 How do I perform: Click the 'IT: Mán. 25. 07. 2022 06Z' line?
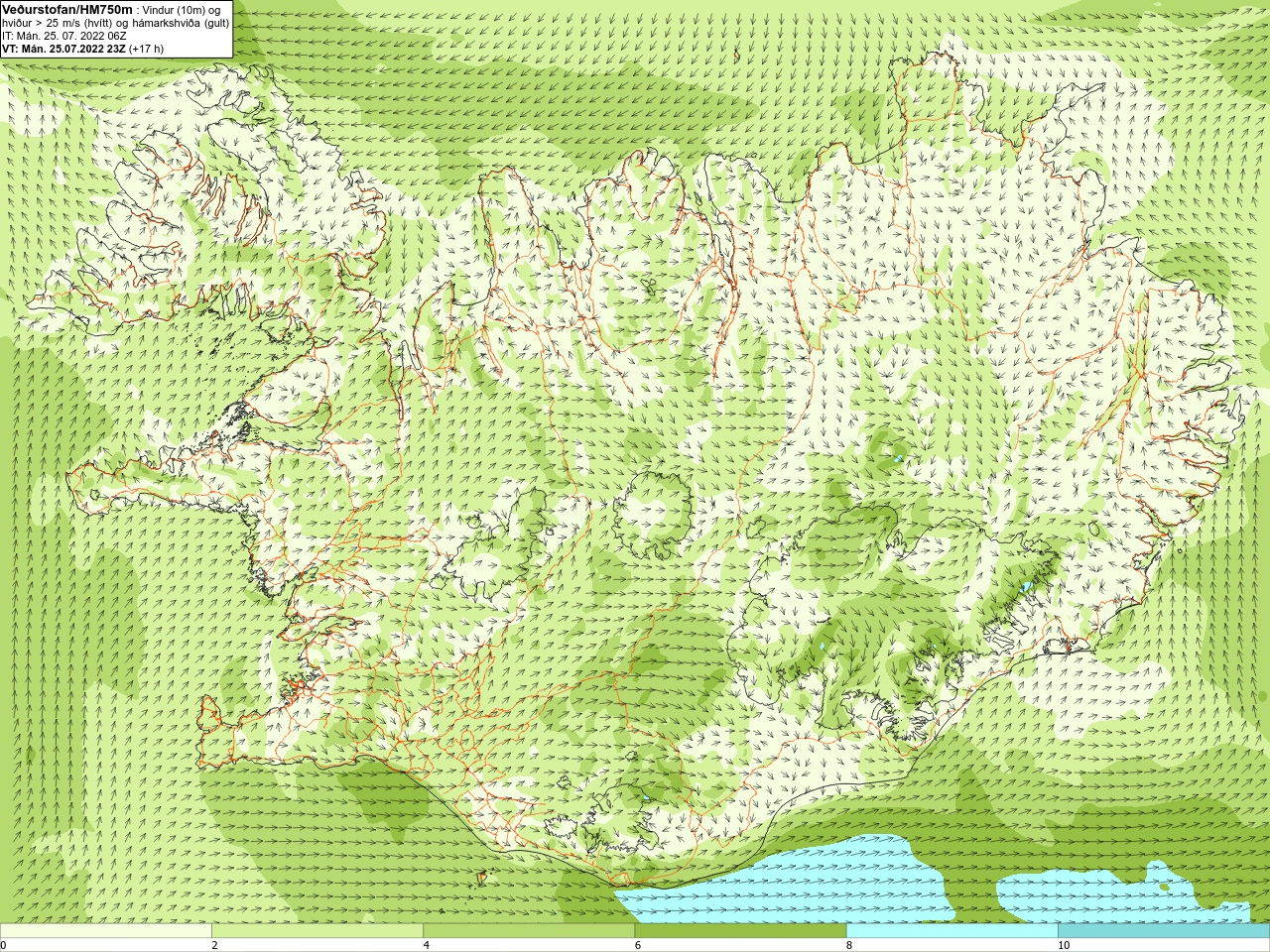64,35
